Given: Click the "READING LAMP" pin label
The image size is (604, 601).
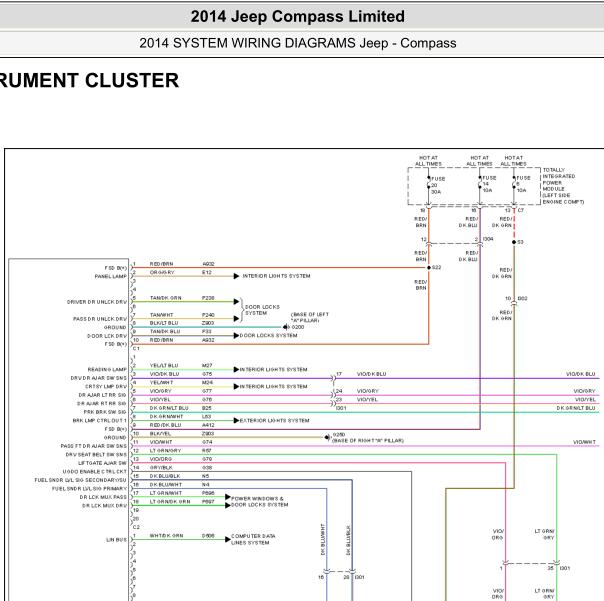Looking at the screenshot, I should tap(107, 369).
